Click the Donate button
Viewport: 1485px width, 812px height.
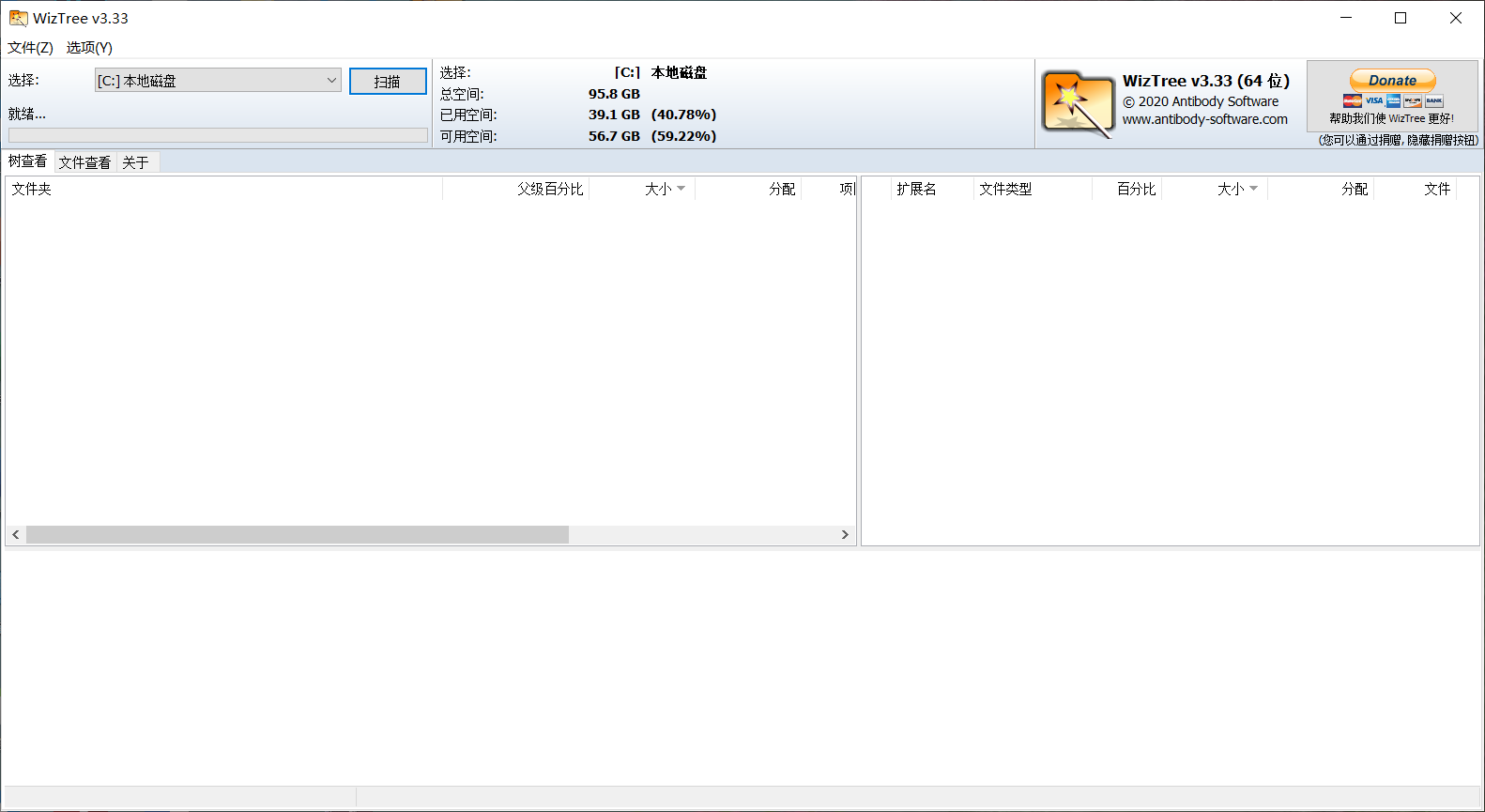1392,81
